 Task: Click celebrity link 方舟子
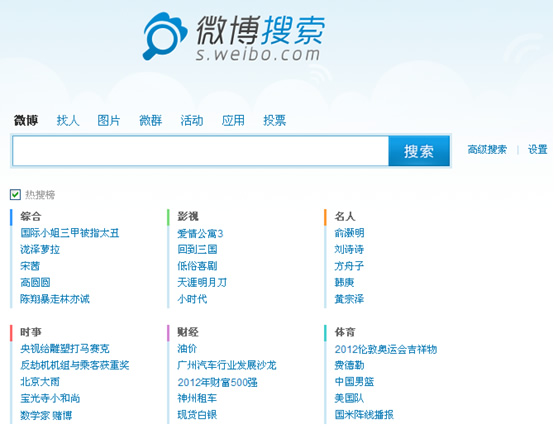point(349,266)
